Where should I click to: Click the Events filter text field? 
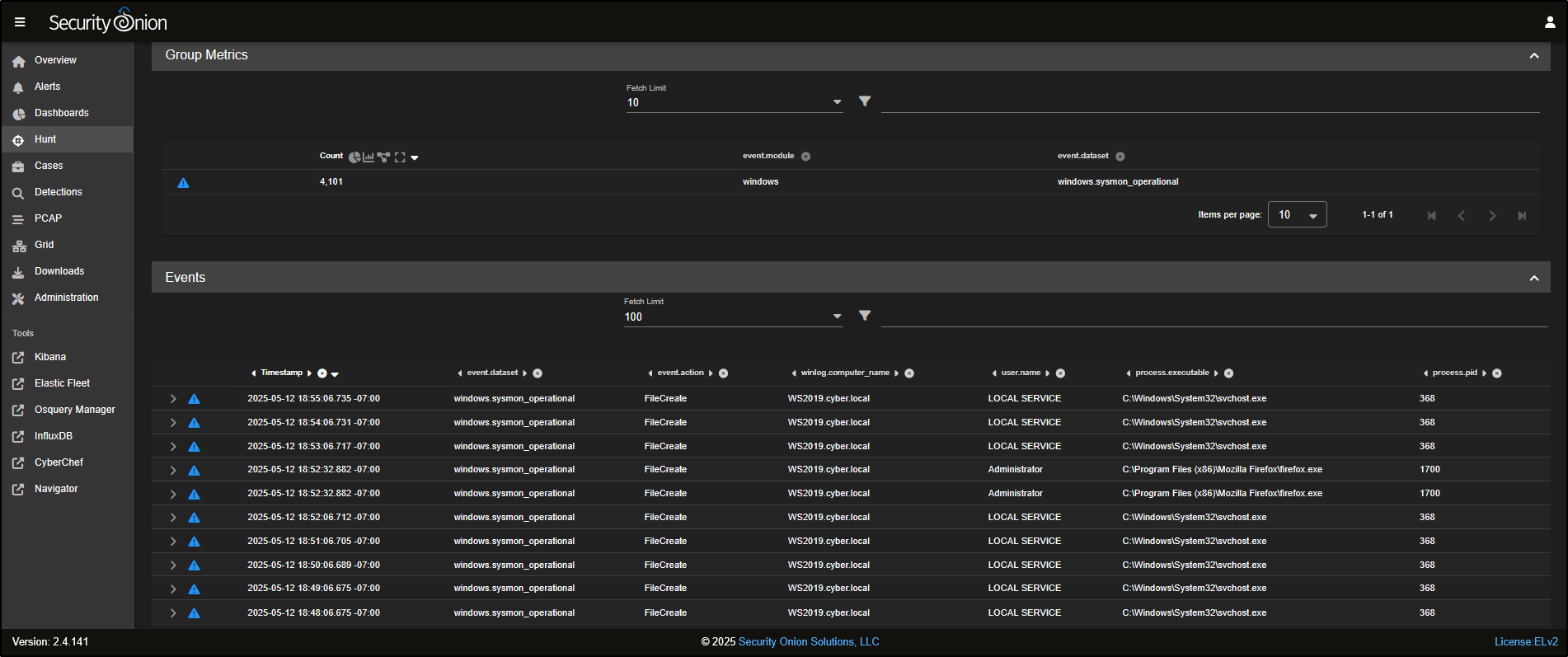[1212, 316]
